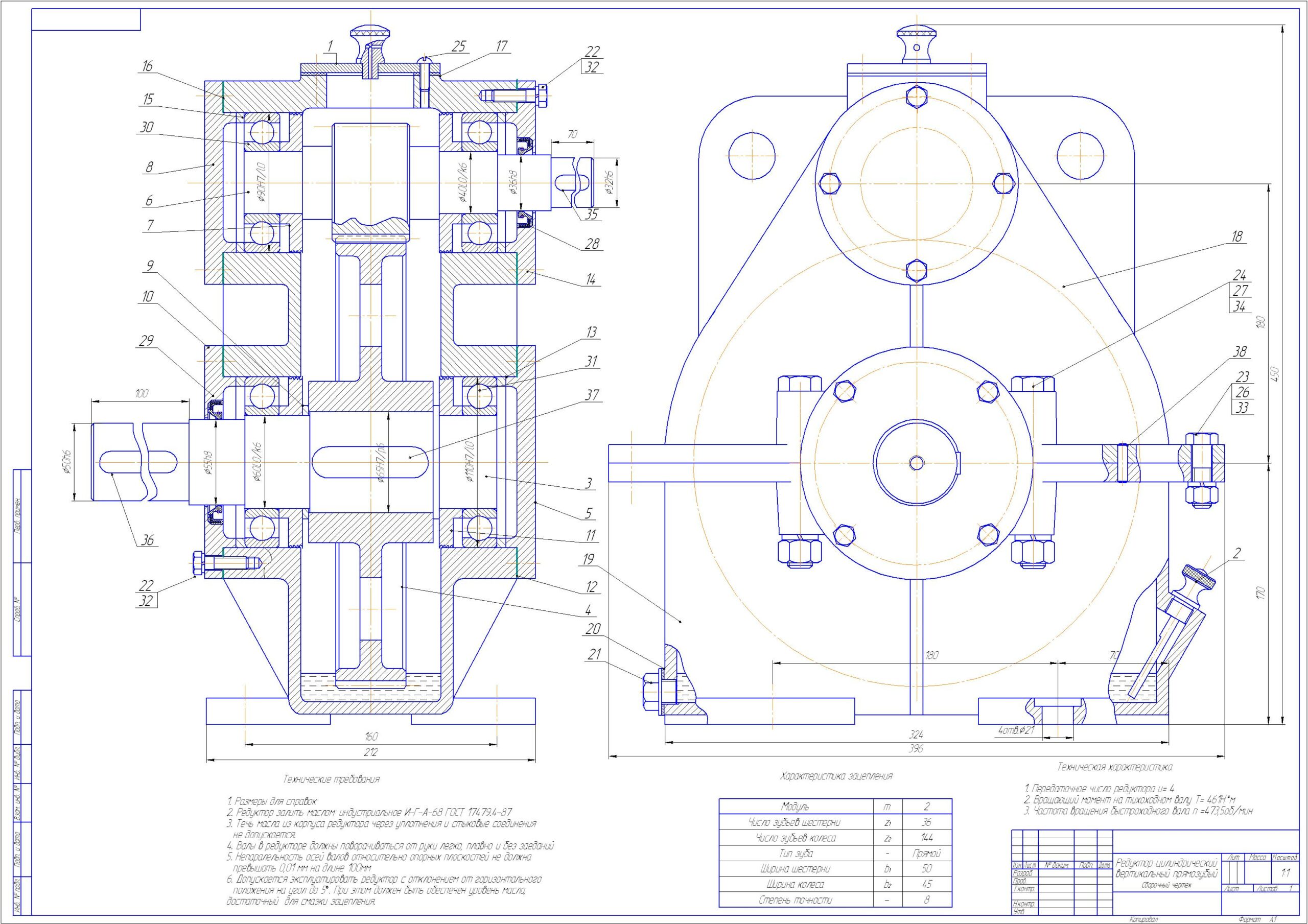The width and height of the screenshot is (1308, 924).
Task: Click the 'Технические требования' heading
Action: (x=332, y=779)
